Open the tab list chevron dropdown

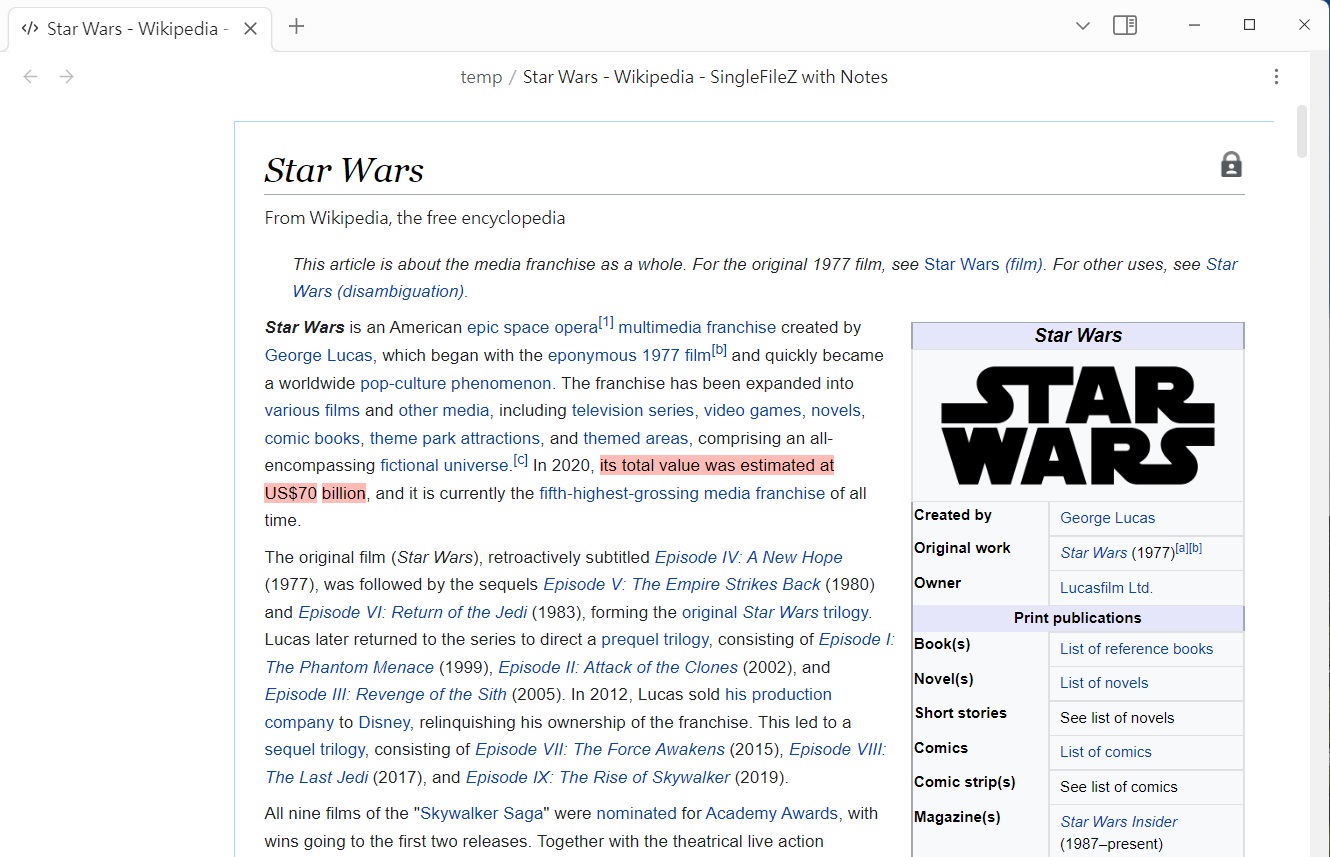point(1083,26)
